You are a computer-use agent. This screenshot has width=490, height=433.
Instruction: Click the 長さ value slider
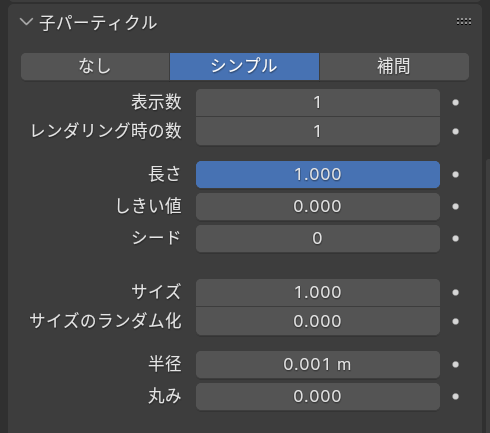[318, 174]
